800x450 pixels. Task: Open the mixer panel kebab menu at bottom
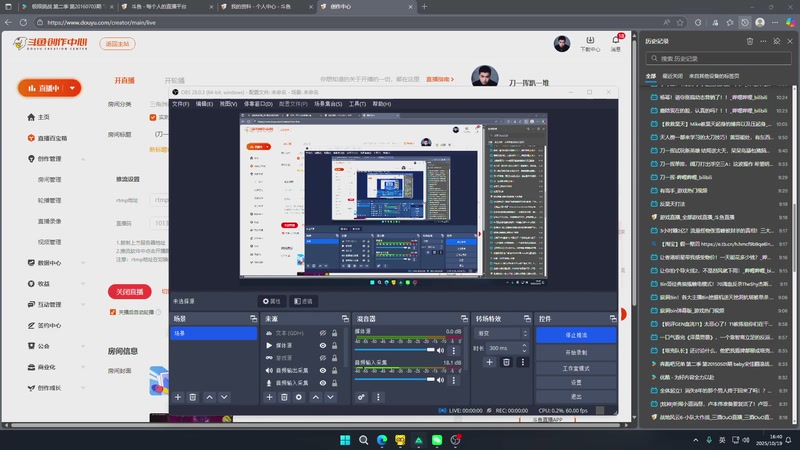coord(378,397)
